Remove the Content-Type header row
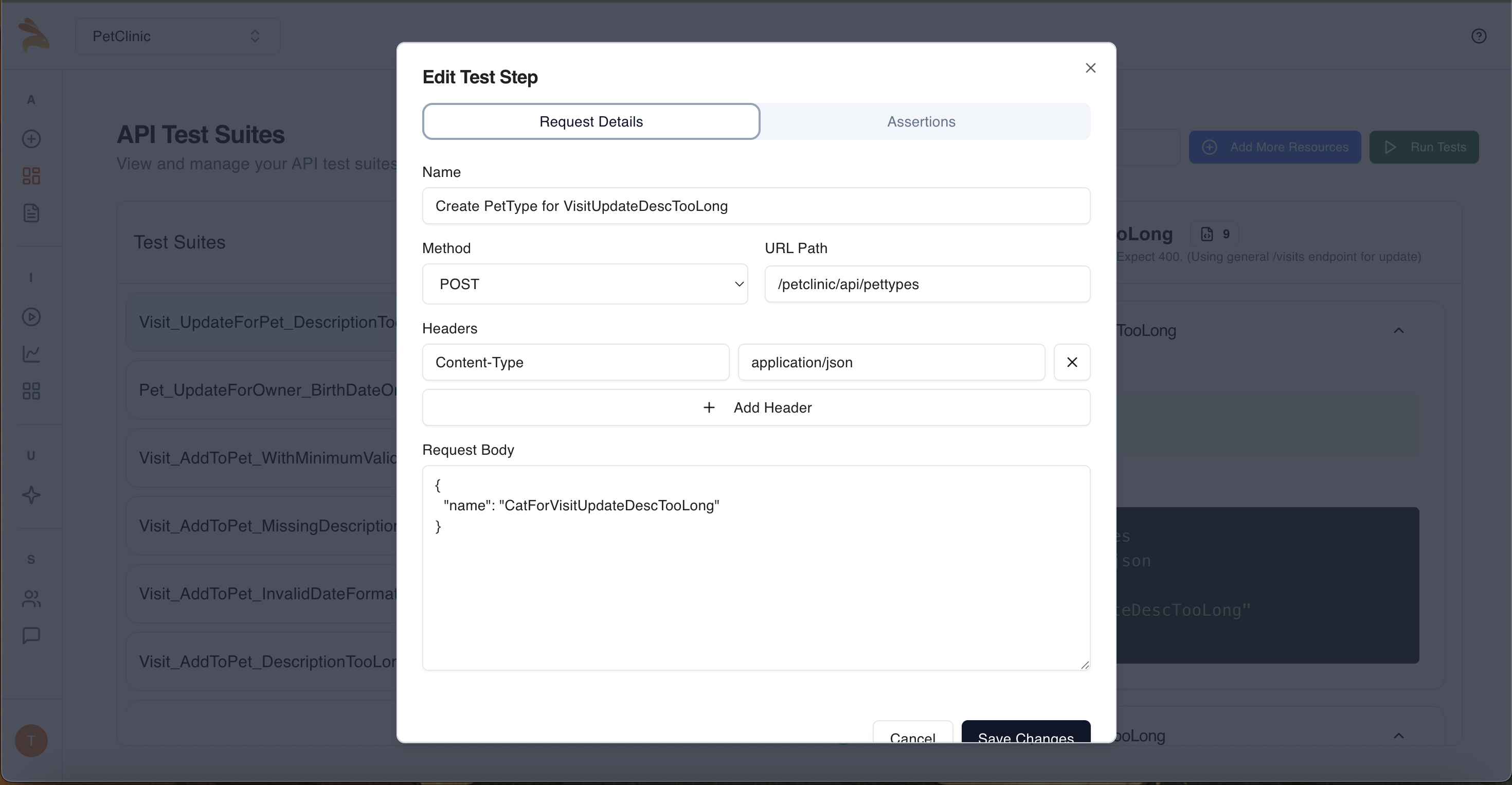The height and width of the screenshot is (785, 1512). point(1072,362)
